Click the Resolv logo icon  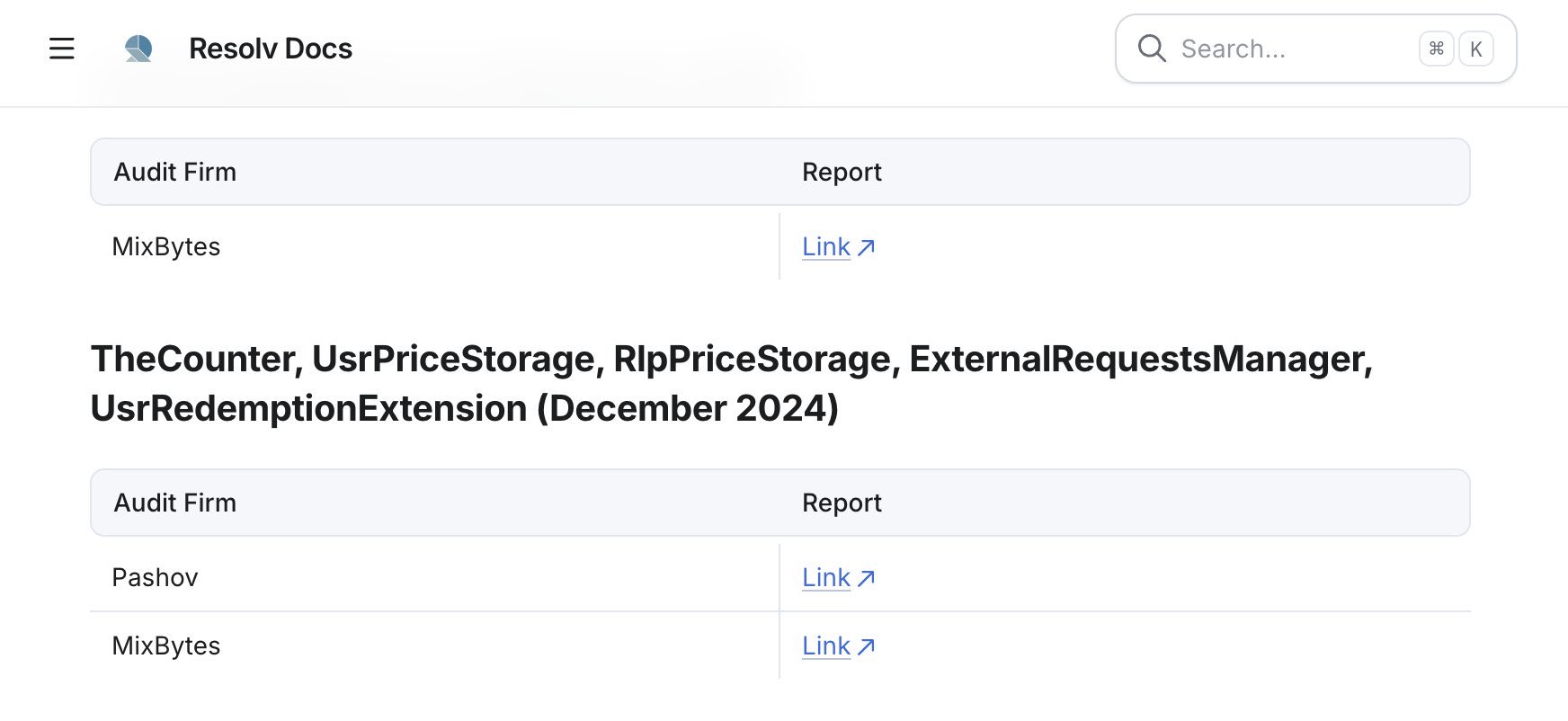[138, 49]
